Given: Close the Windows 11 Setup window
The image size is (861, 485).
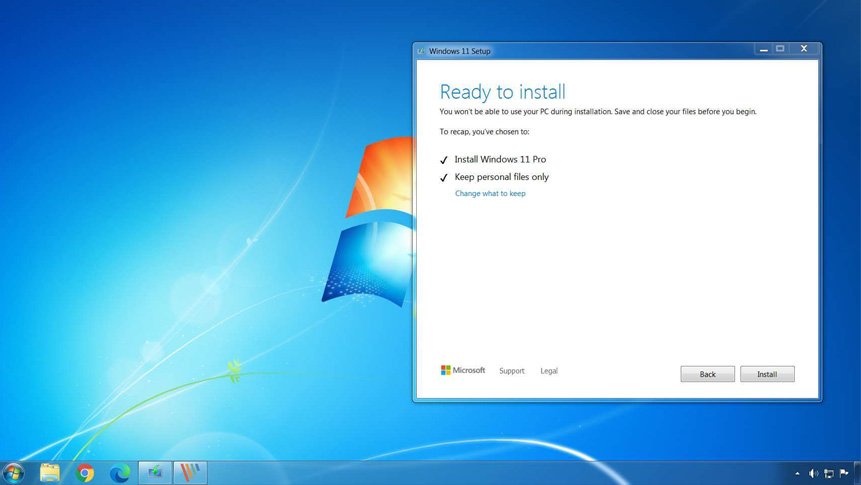Looking at the screenshot, I should 804,48.
